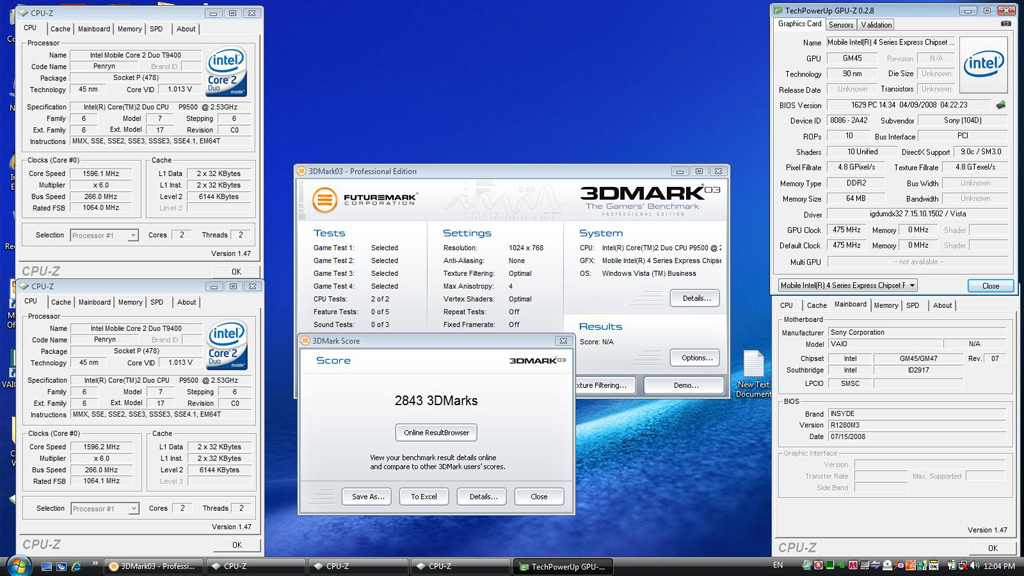1024x576 pixels.
Task: Expand the quick launch overflow chevron
Action: point(95,563)
